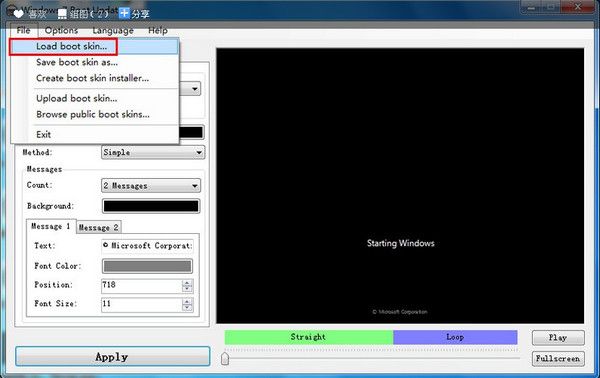Switch to the Message 2 tab
Screen dimensions: 600x378
99,227
